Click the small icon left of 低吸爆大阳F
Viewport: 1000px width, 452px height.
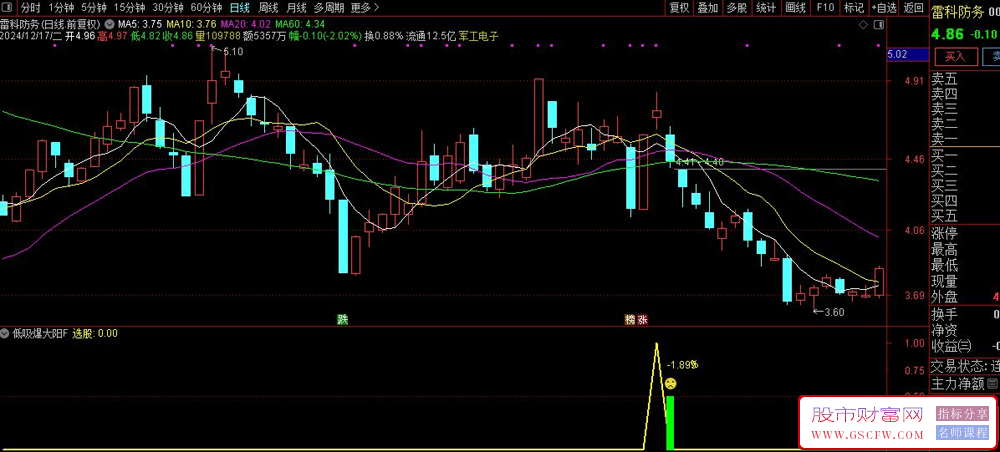5,333
